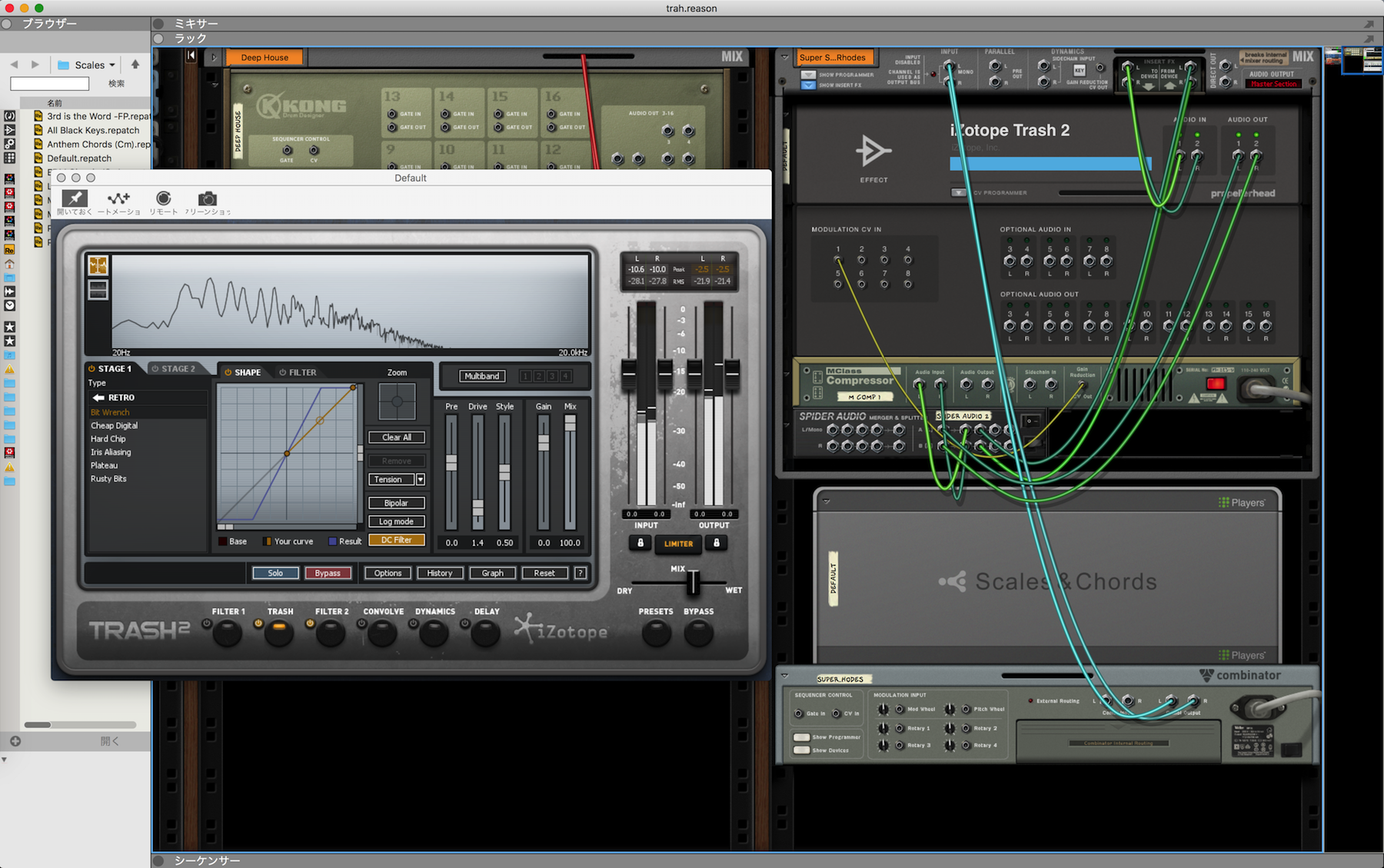Collapse the ミキサー panel toggle
The width and height of the screenshot is (1384, 868).
(x=158, y=24)
